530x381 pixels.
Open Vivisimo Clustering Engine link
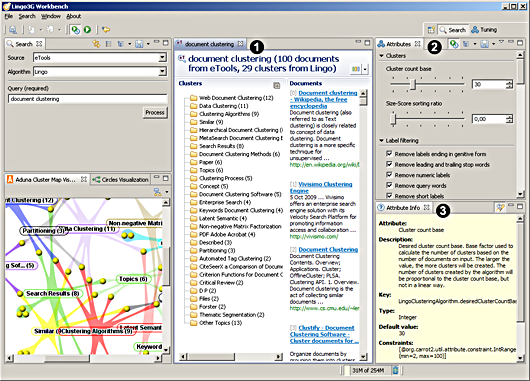coord(321,188)
